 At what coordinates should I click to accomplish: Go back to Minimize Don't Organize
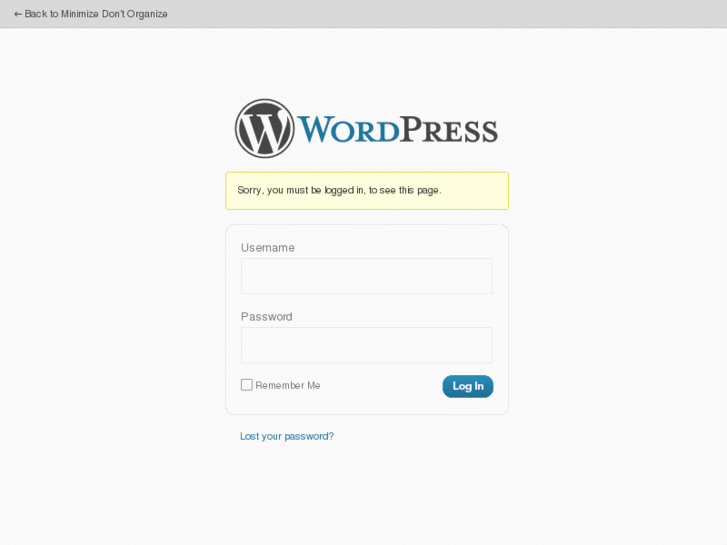91,14
